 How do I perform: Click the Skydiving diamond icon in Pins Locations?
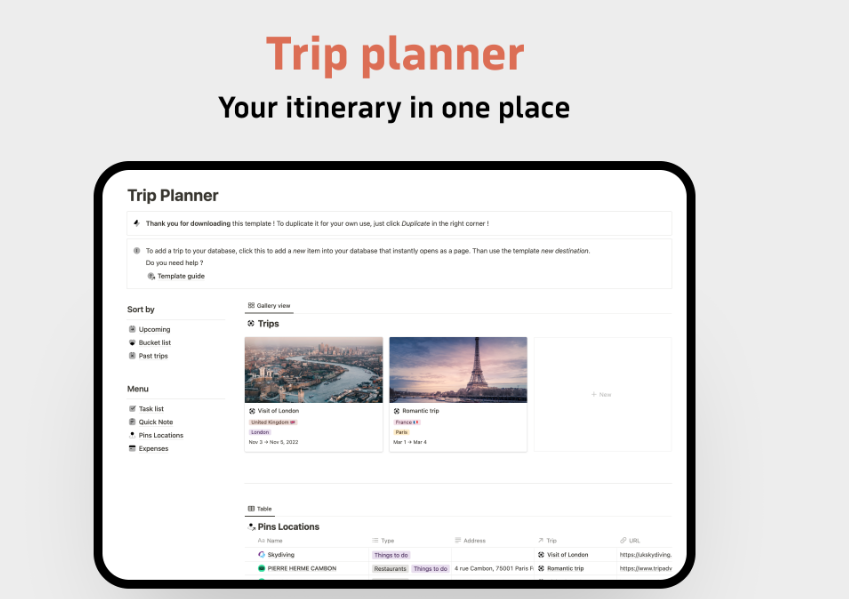pyautogui.click(x=262, y=554)
